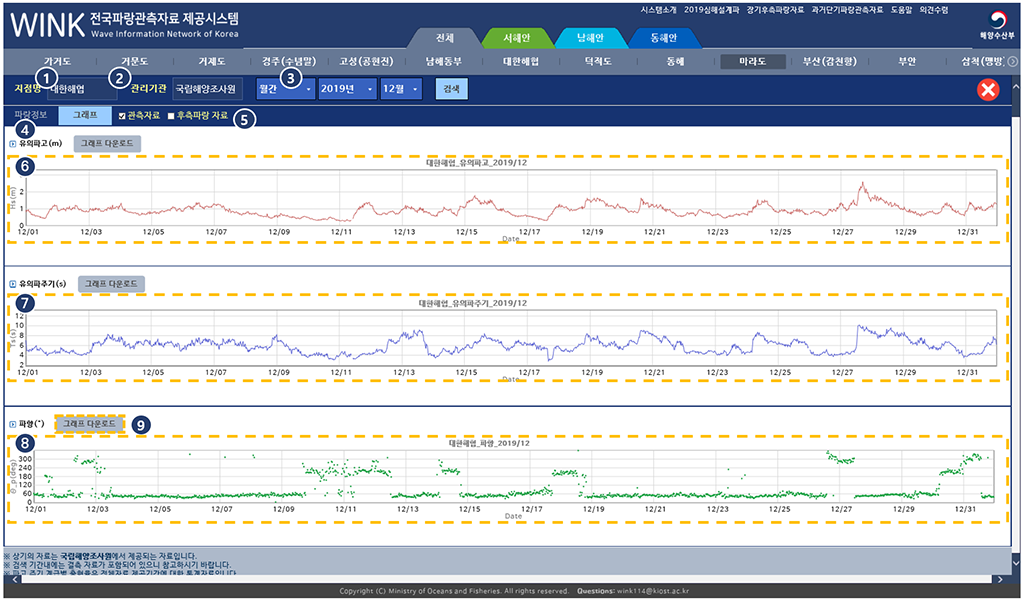Click the 관리기관 field showing 국립해양조사원
Screen dimensions: 1024x601
tap(207, 89)
